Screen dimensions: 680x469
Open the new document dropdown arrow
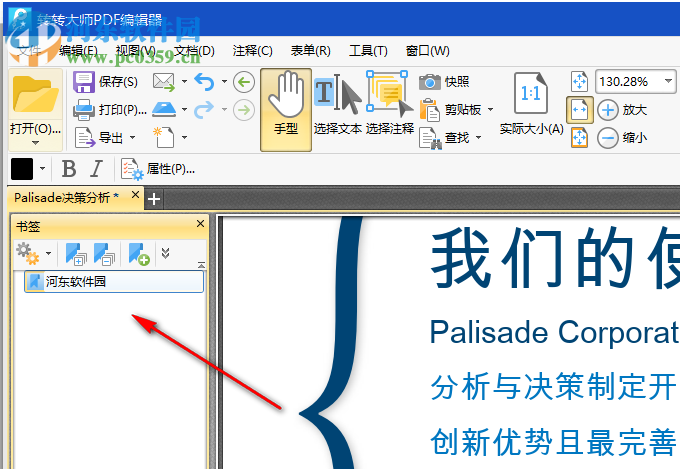184,138
